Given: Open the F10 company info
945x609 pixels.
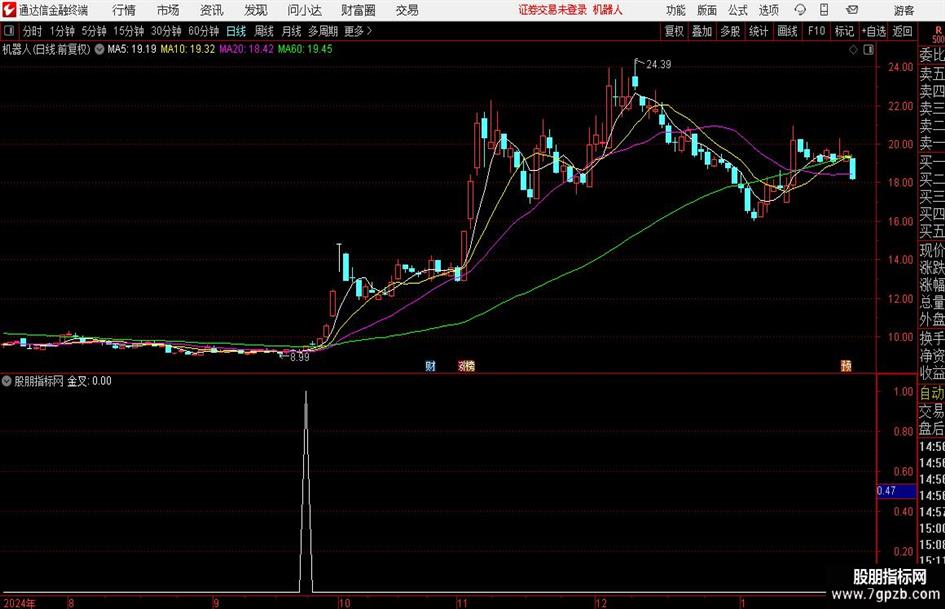Looking at the screenshot, I should (817, 31).
